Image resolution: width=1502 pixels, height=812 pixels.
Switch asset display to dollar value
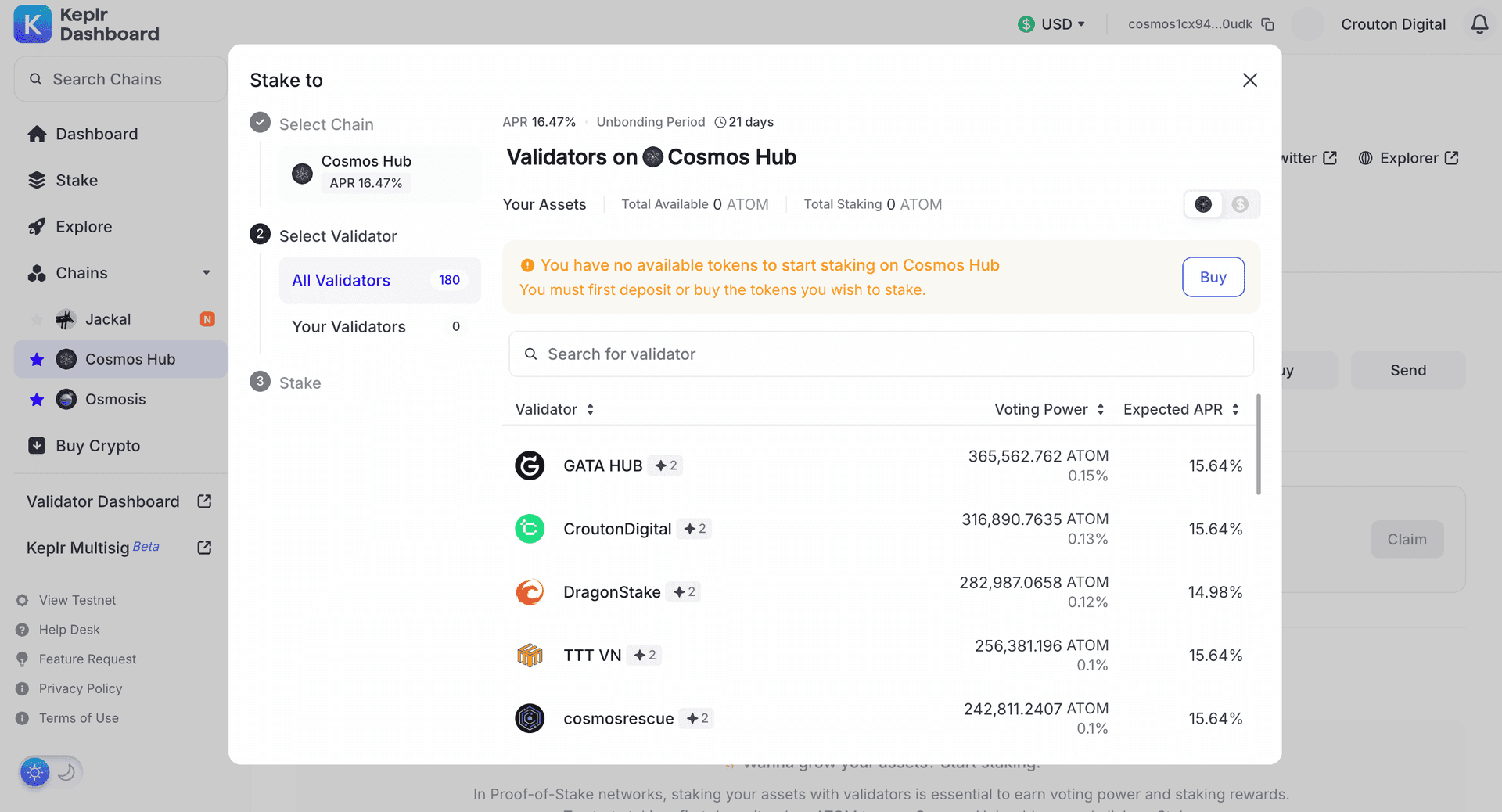(x=1240, y=204)
